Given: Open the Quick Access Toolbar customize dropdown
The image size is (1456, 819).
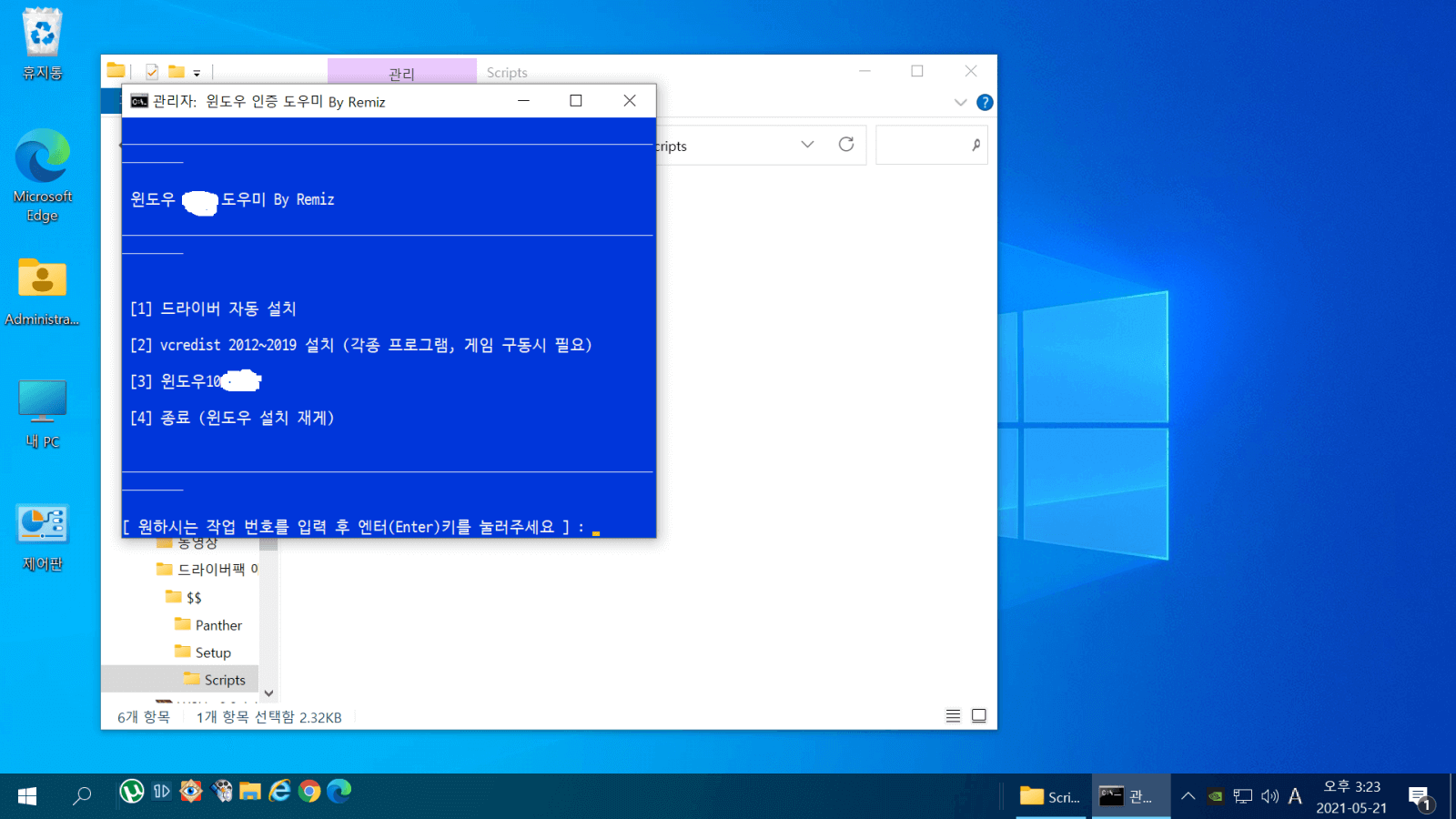Looking at the screenshot, I should pyautogui.click(x=197, y=72).
